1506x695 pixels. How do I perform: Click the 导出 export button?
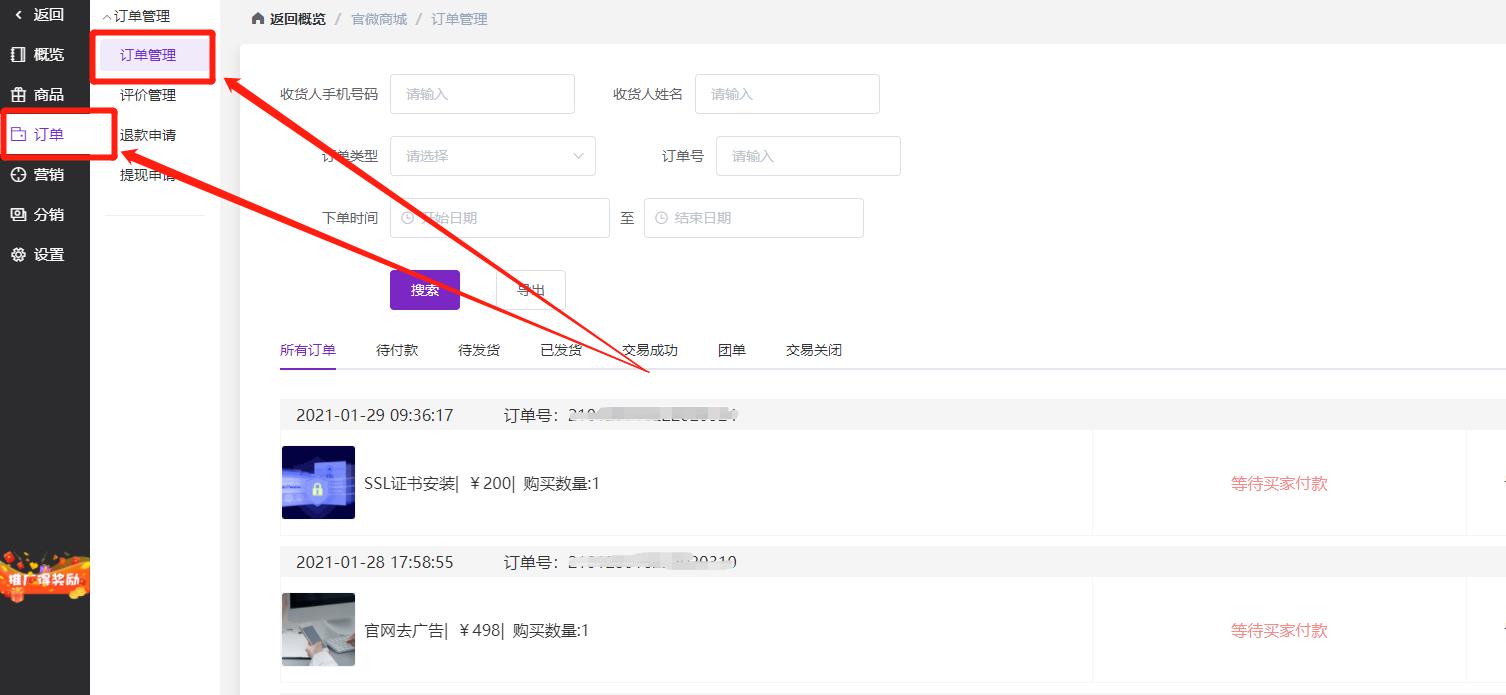530,289
